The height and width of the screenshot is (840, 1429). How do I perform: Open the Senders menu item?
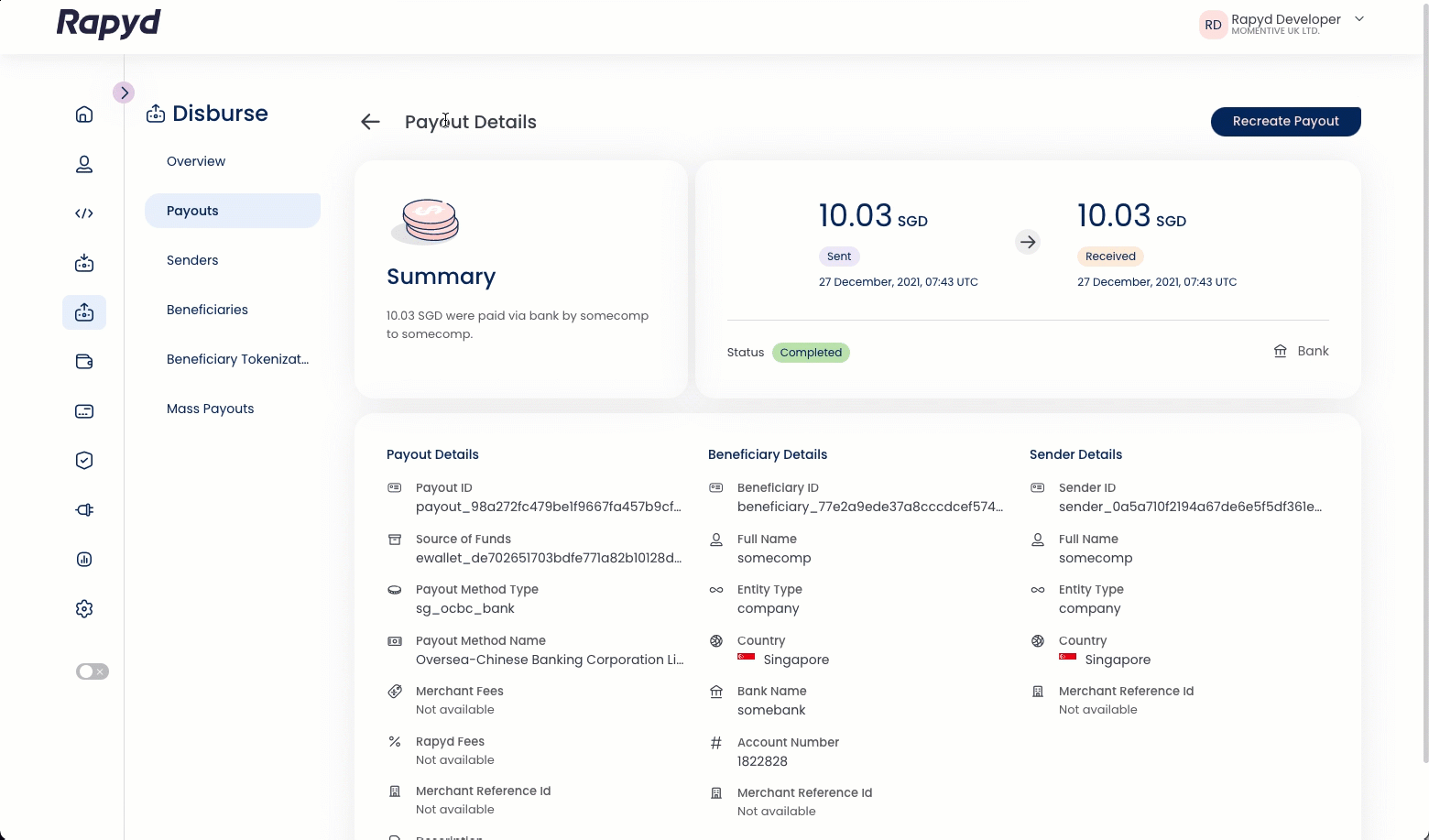point(192,260)
